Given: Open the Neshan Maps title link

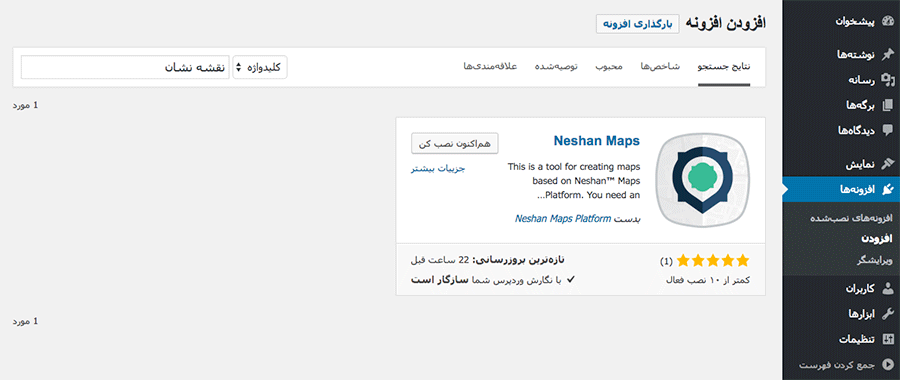Looking at the screenshot, I should coord(597,141).
